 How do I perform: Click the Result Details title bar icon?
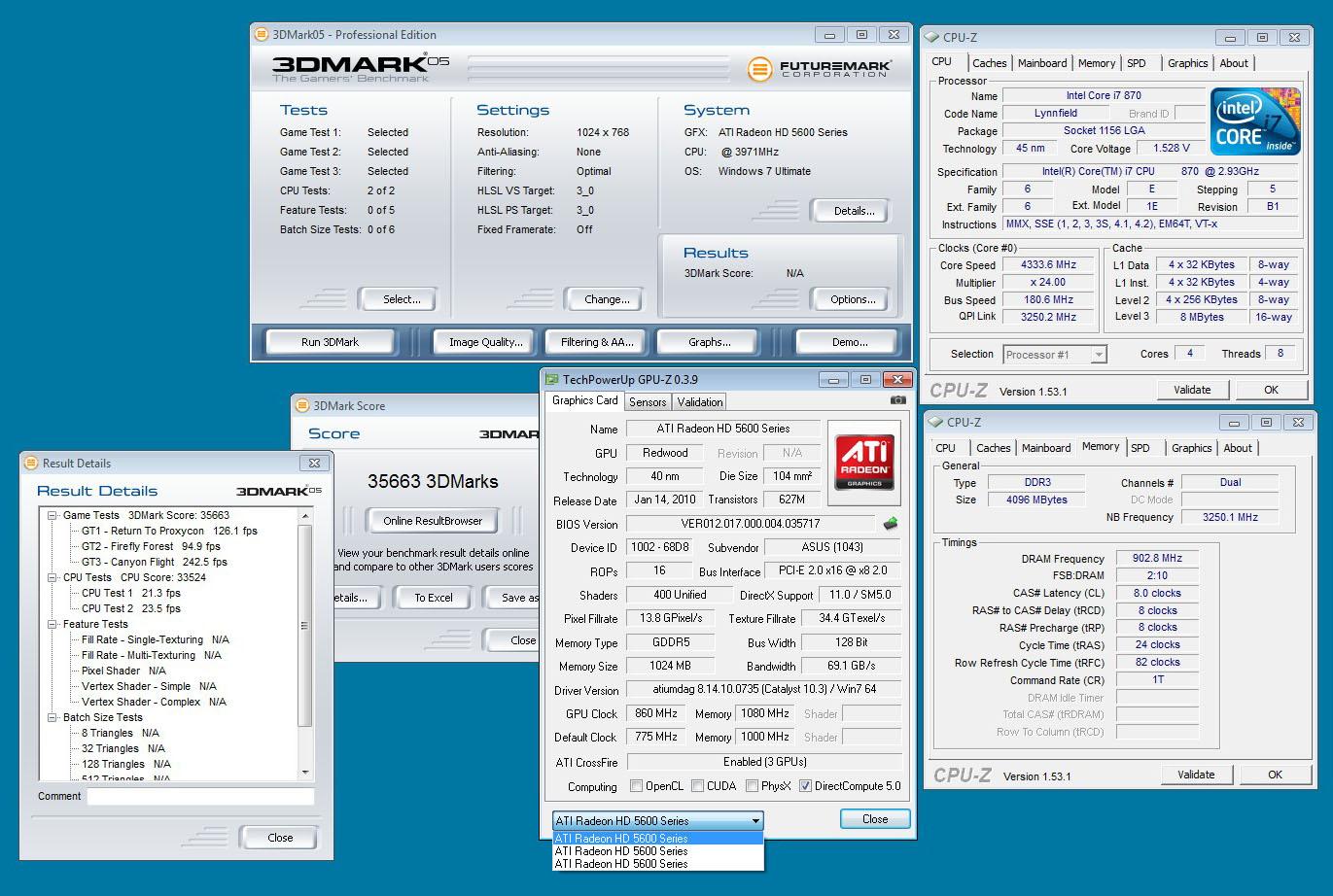click(x=32, y=464)
